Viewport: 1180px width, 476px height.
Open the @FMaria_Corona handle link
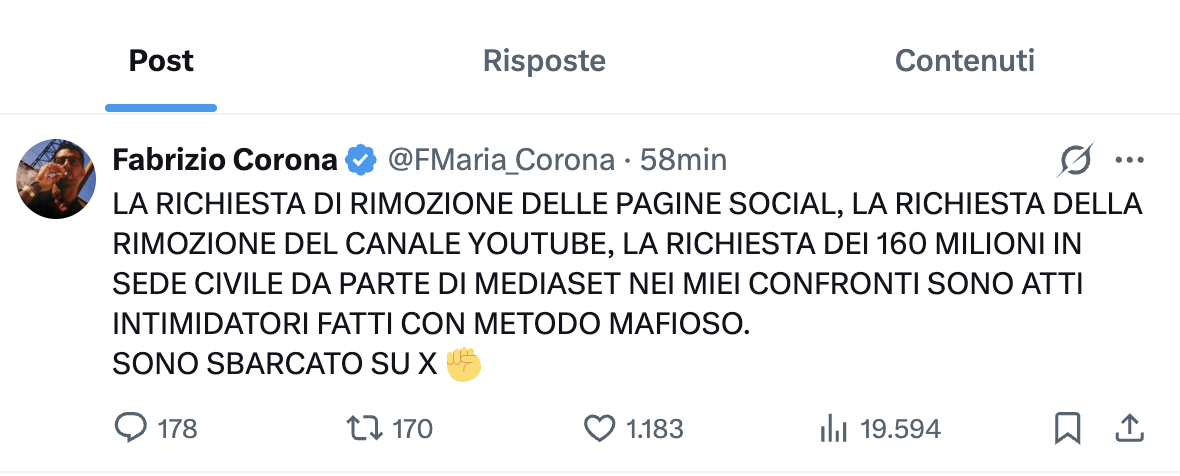pyautogui.click(x=501, y=159)
